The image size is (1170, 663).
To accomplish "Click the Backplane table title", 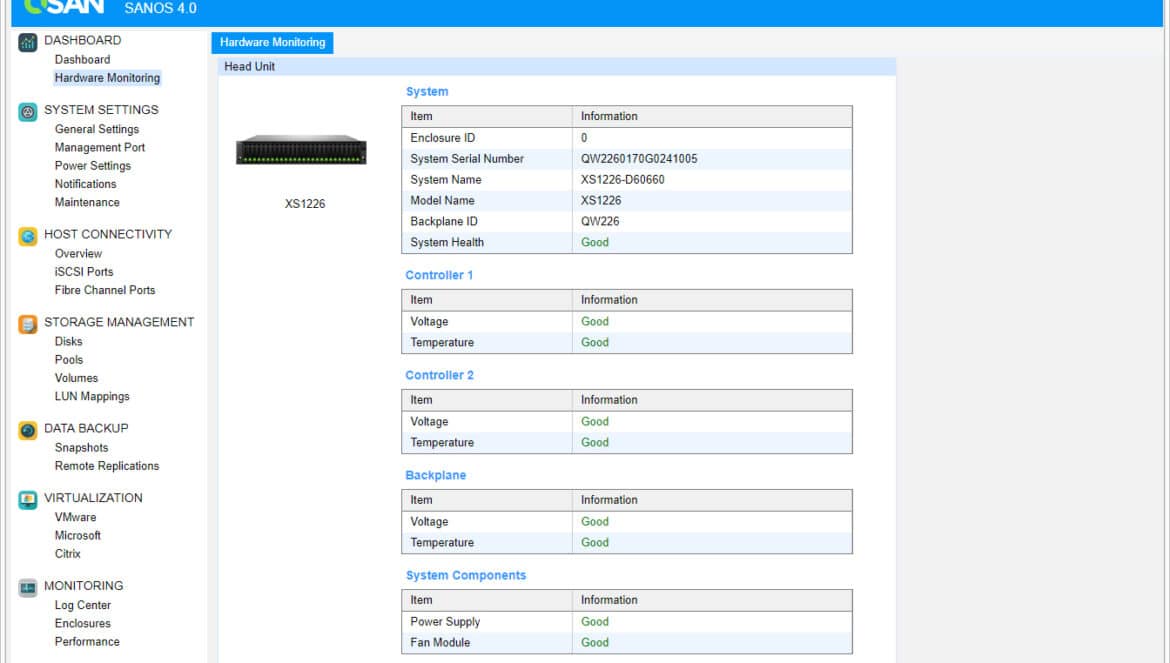I will point(436,475).
